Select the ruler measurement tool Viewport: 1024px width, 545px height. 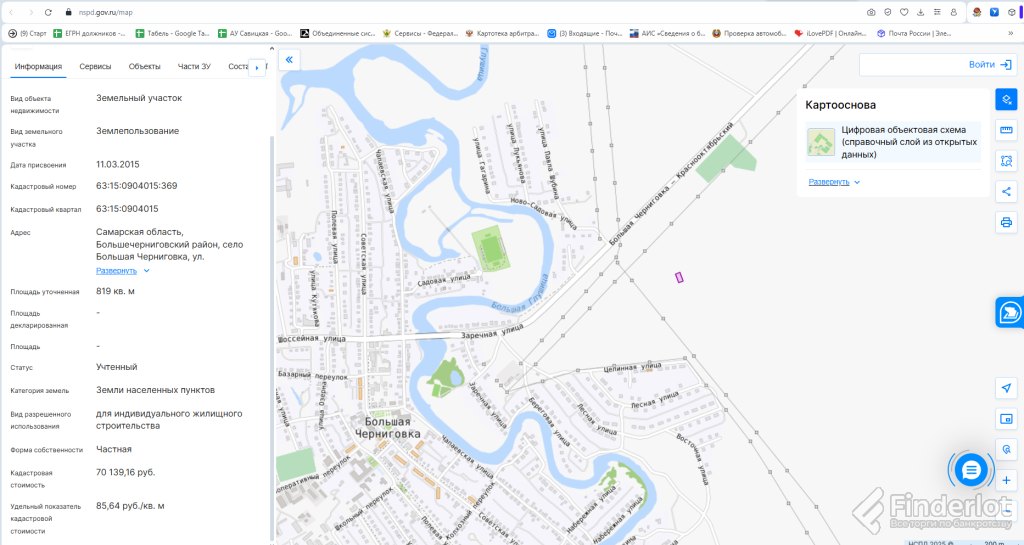[x=1006, y=130]
